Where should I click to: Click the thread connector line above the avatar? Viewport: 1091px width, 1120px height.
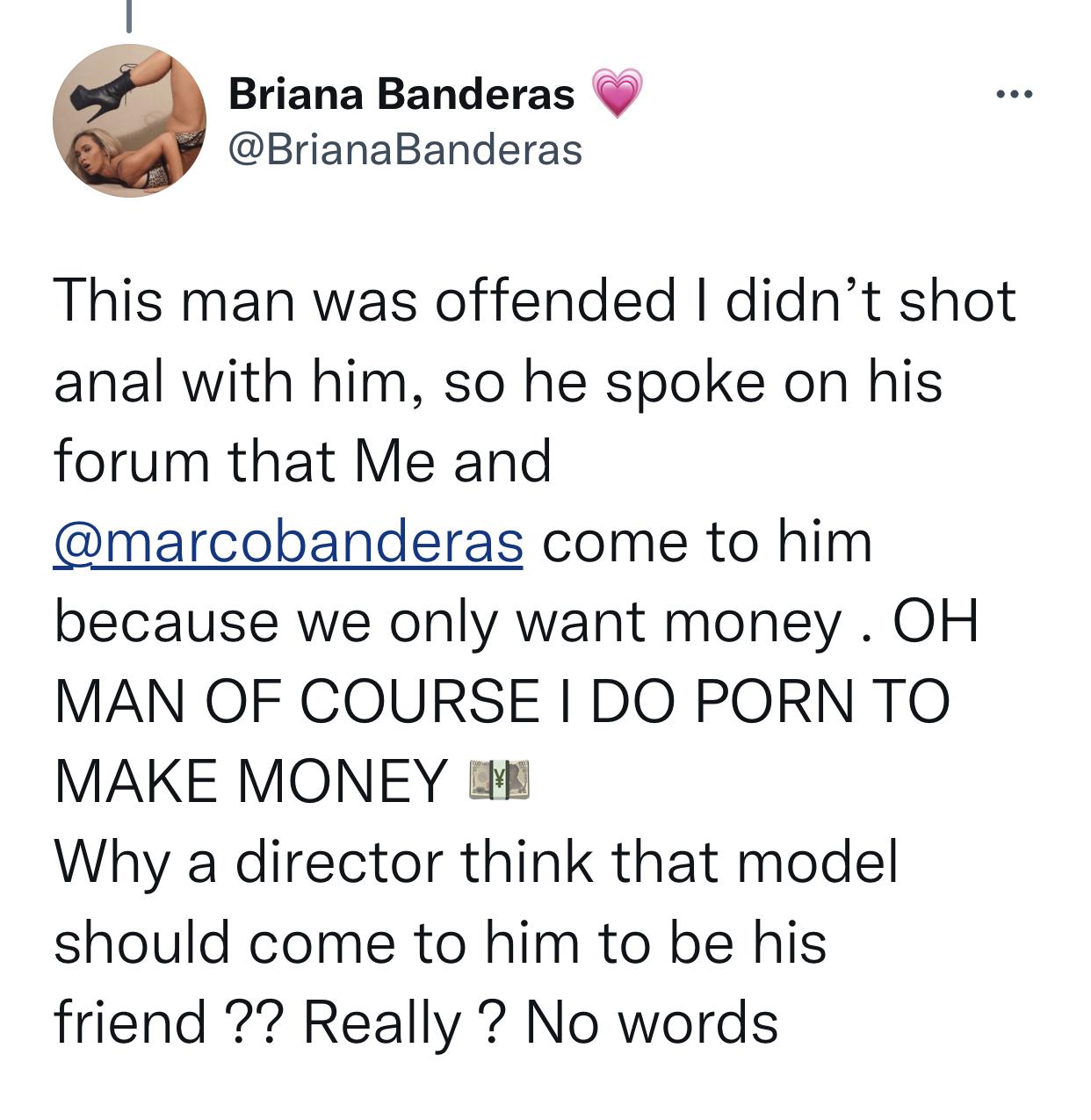[129, 18]
